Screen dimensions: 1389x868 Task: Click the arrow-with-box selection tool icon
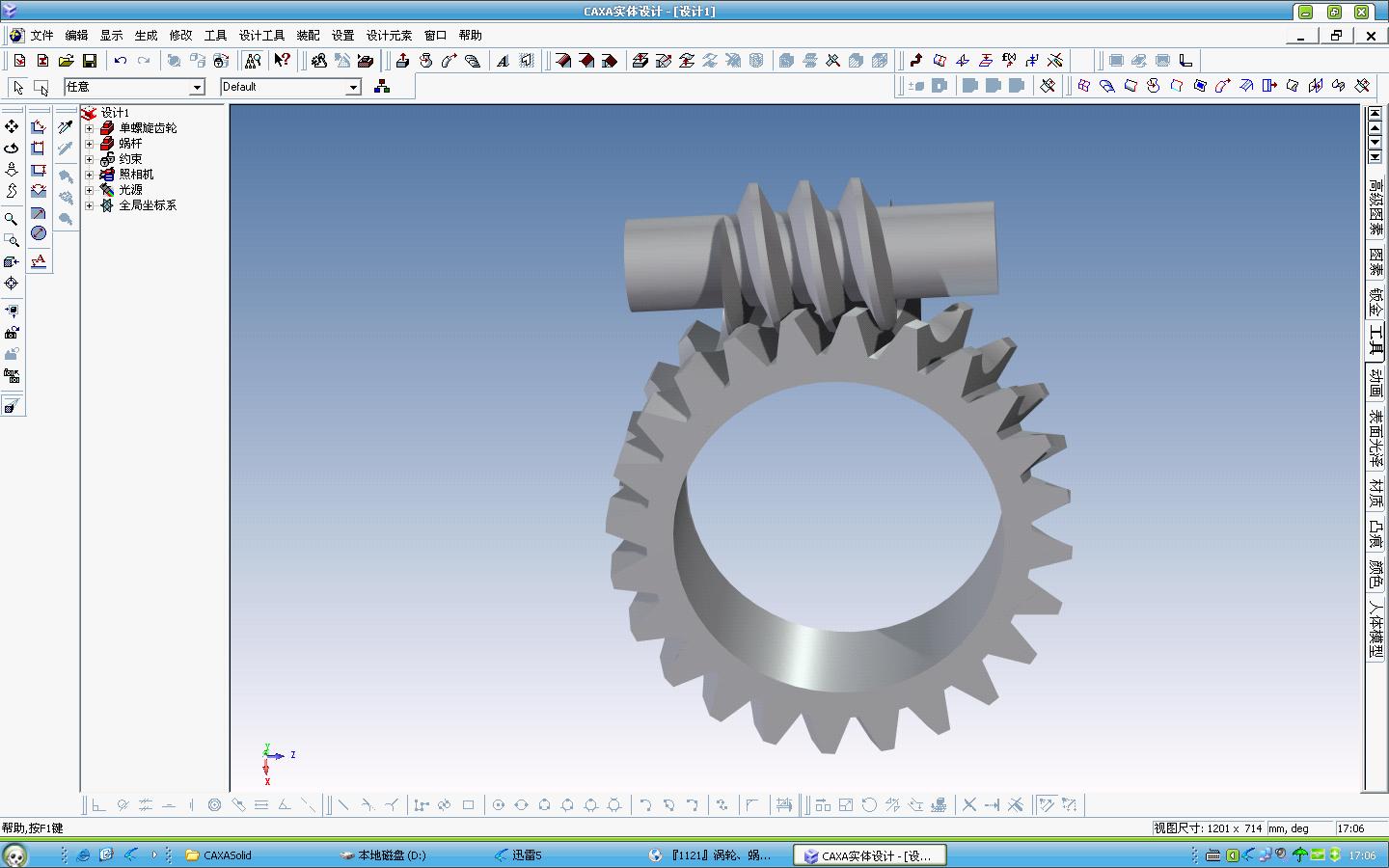41,87
